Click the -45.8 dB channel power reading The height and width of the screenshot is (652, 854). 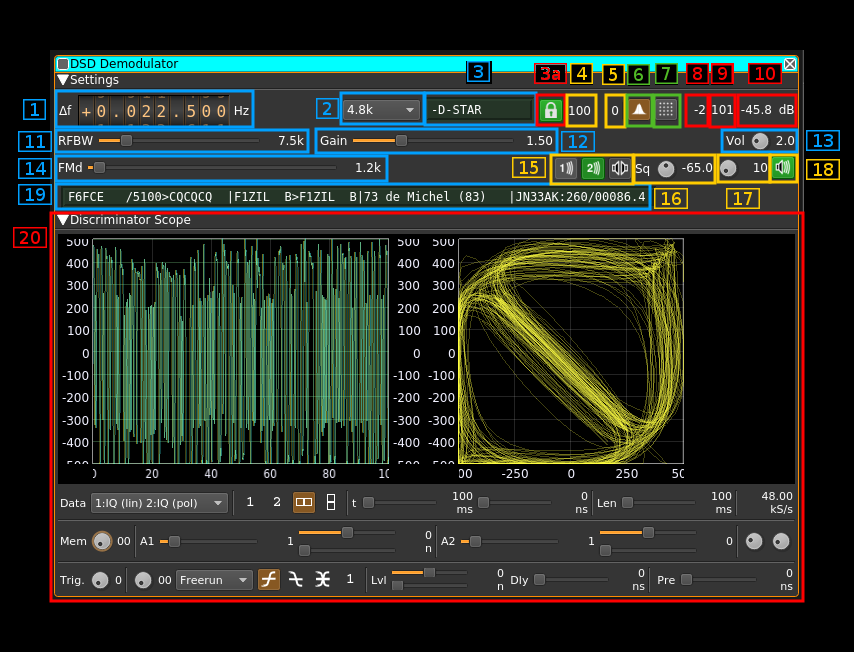tap(767, 110)
